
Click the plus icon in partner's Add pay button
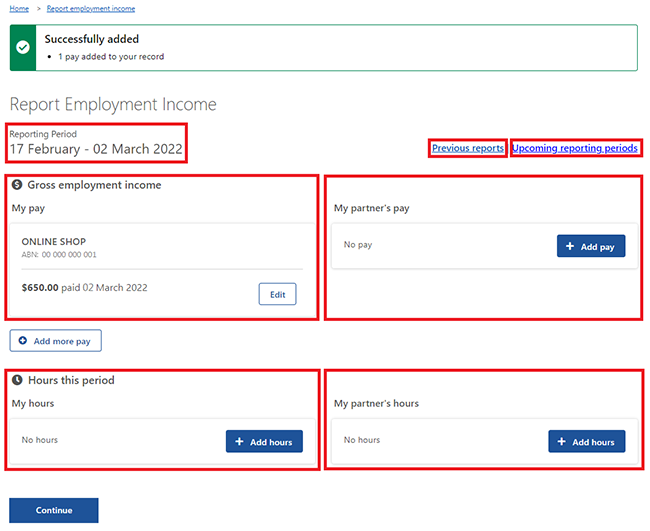click(x=570, y=246)
